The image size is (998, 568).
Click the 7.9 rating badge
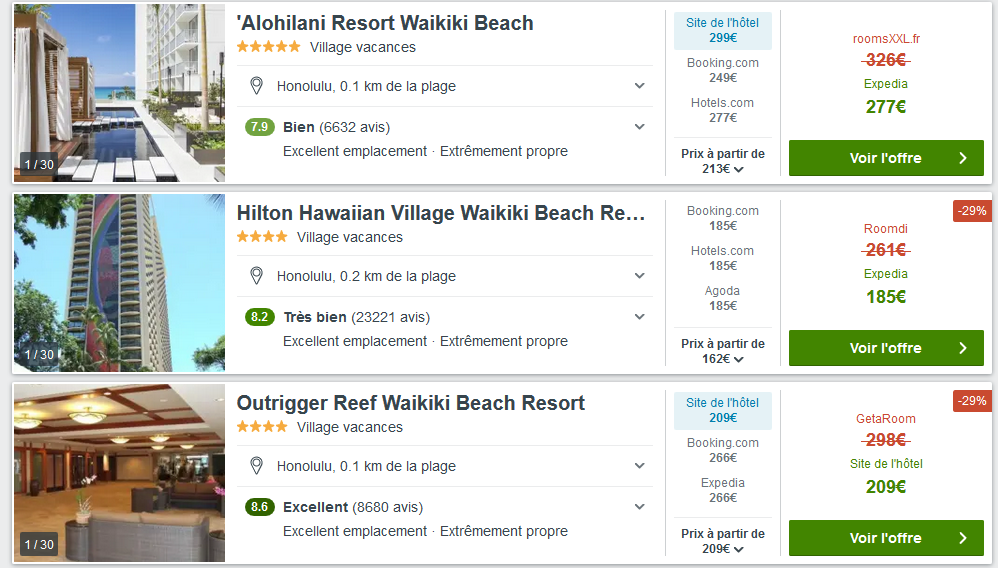[259, 127]
